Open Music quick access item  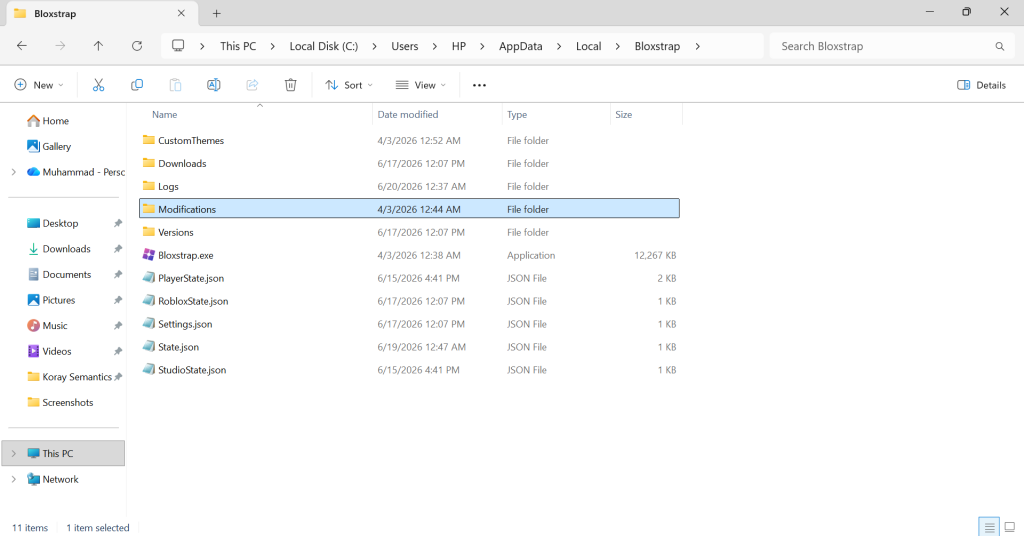[x=48, y=326]
